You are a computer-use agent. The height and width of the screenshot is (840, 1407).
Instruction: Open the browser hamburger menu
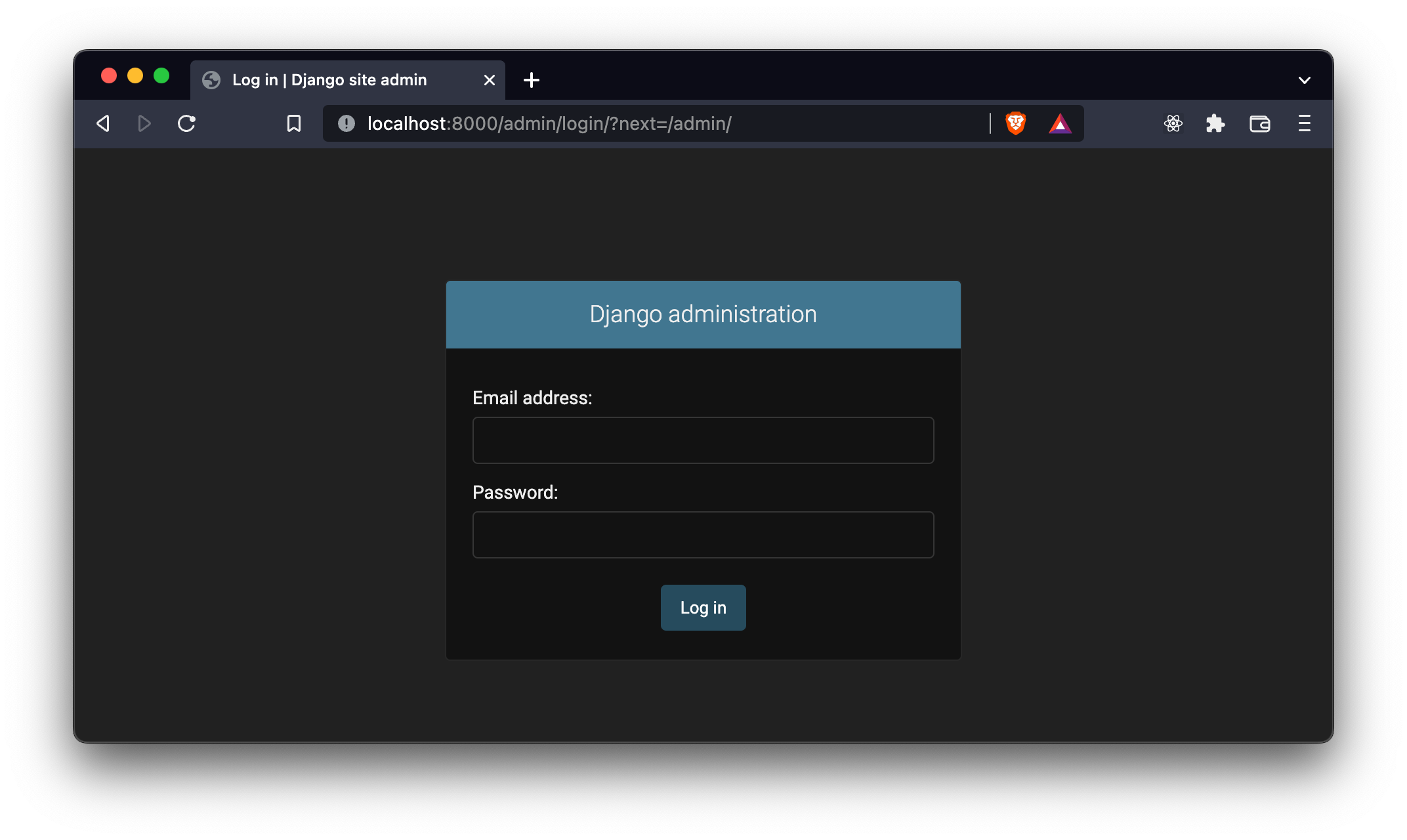click(x=1305, y=123)
